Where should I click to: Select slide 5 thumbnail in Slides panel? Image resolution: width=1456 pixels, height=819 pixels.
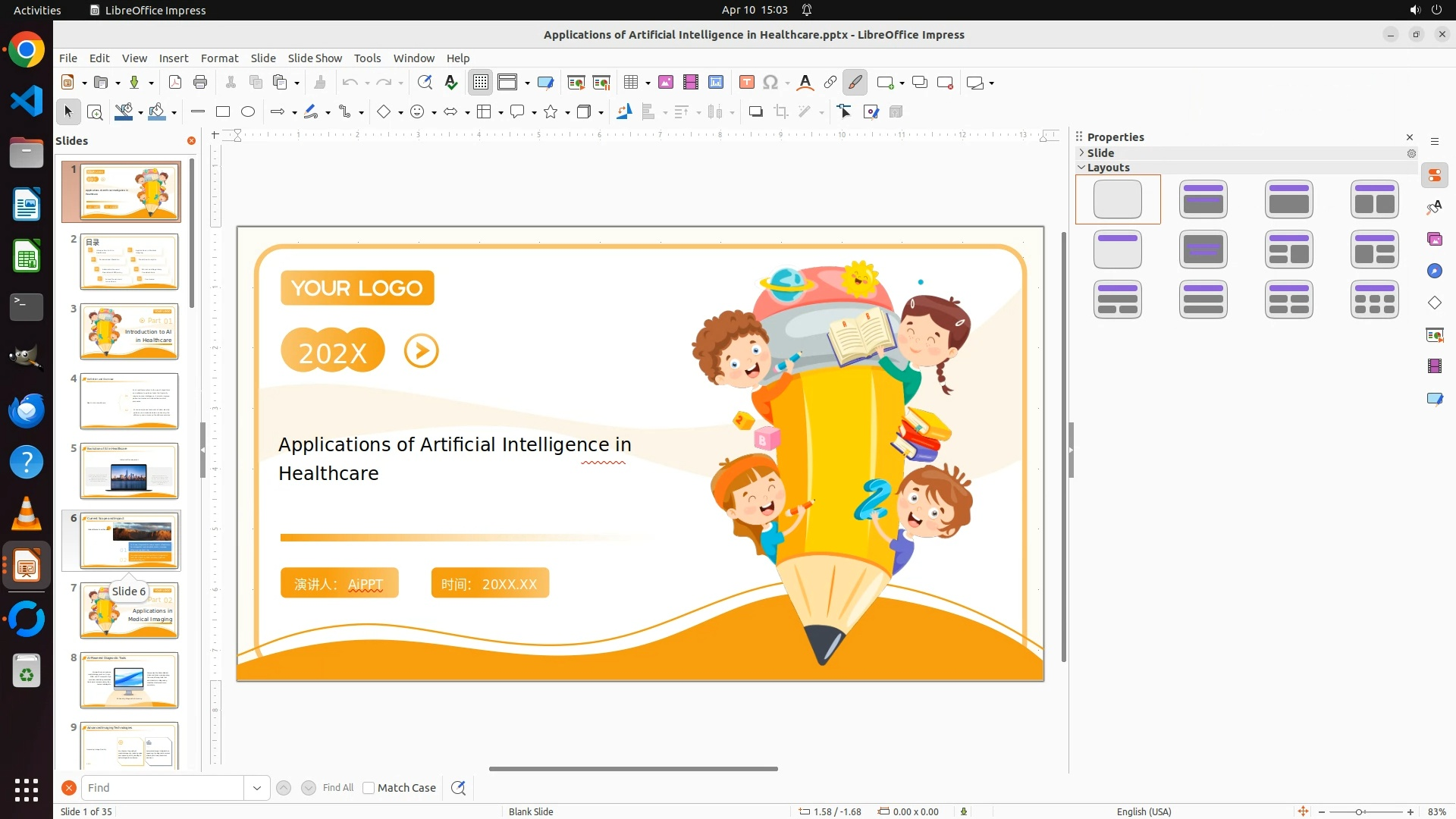pos(129,471)
